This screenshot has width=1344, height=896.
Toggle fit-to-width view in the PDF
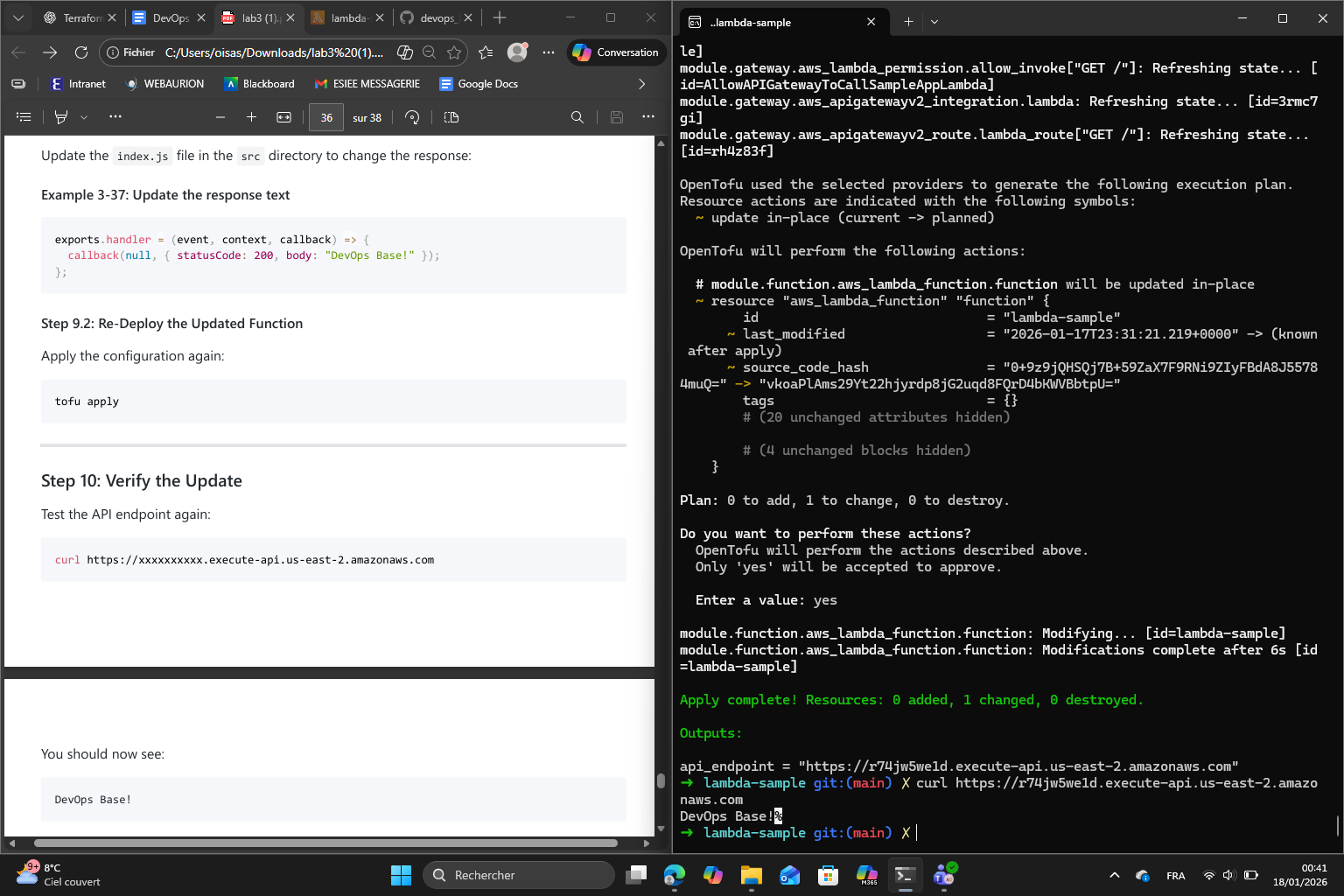[283, 116]
